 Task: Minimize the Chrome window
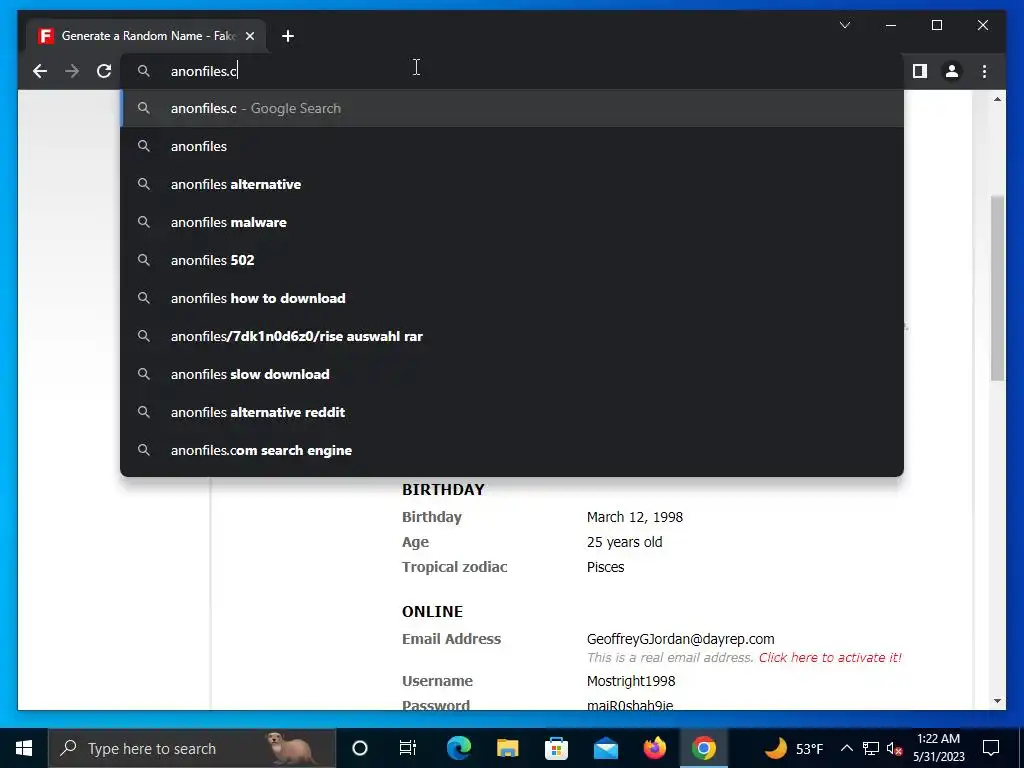point(891,25)
